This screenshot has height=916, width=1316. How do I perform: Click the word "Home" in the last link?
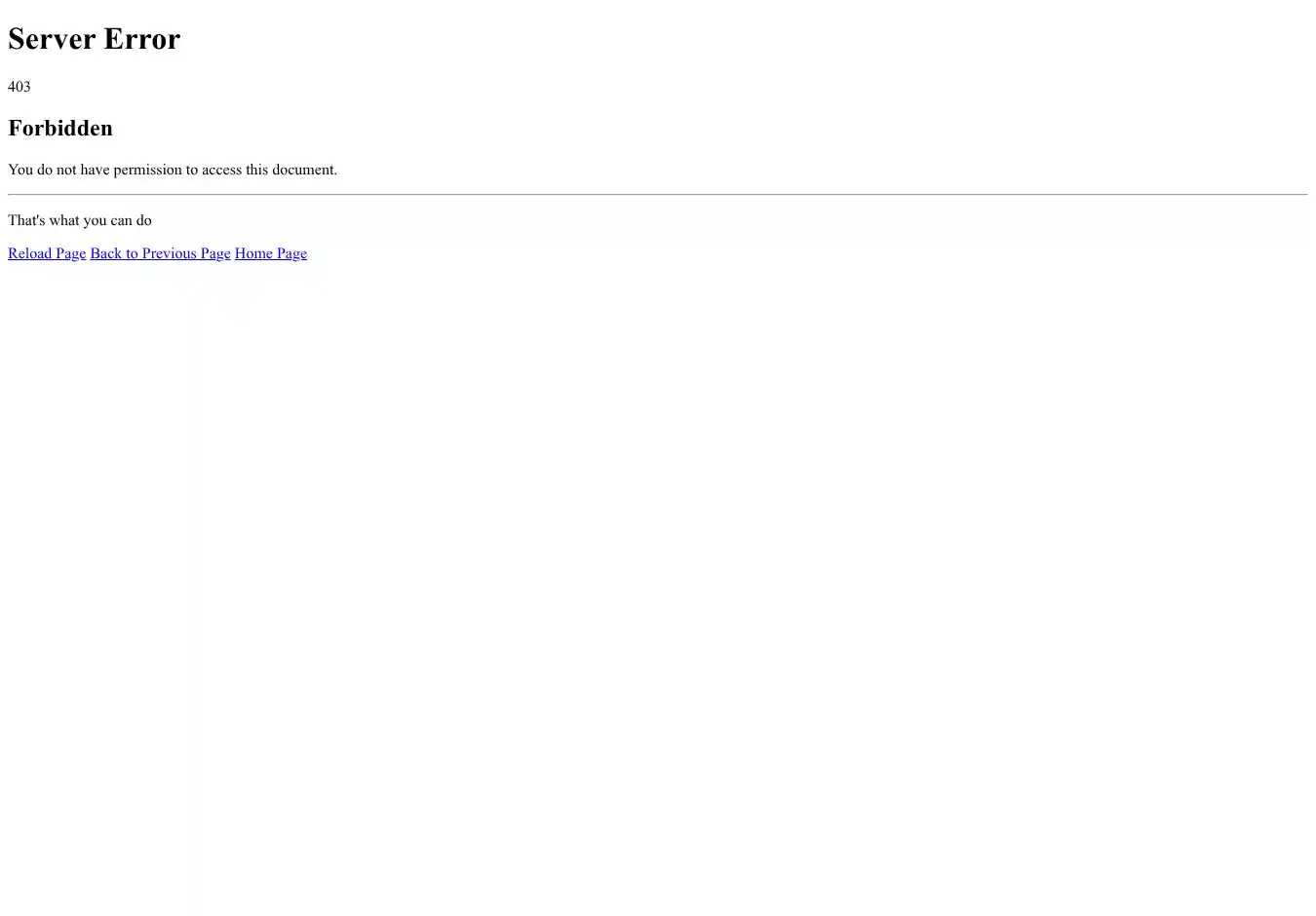[x=253, y=253]
